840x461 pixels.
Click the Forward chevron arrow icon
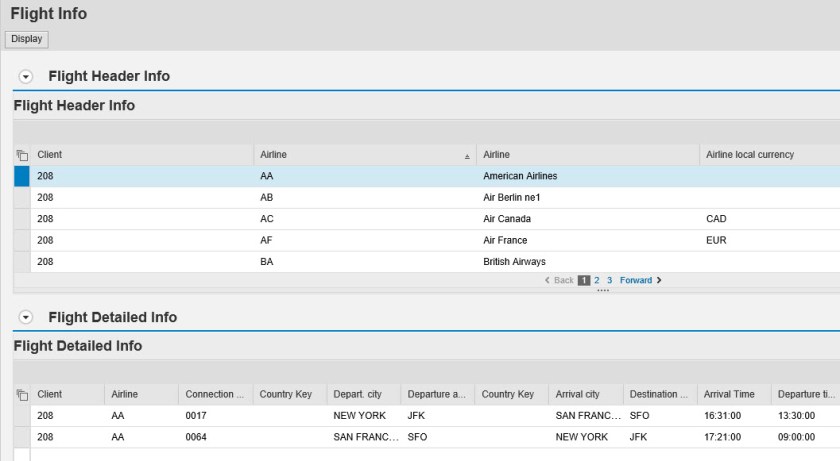coord(659,280)
